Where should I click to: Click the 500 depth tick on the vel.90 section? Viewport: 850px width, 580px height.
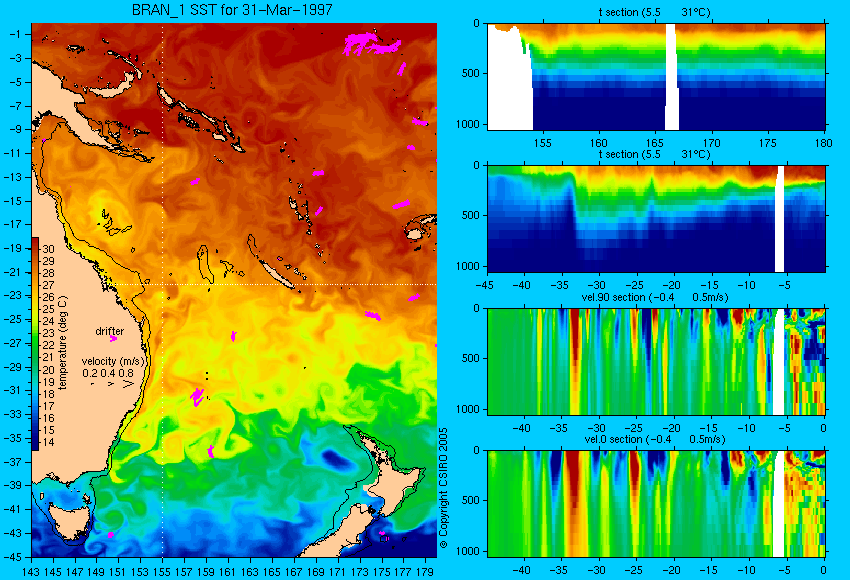(470, 358)
